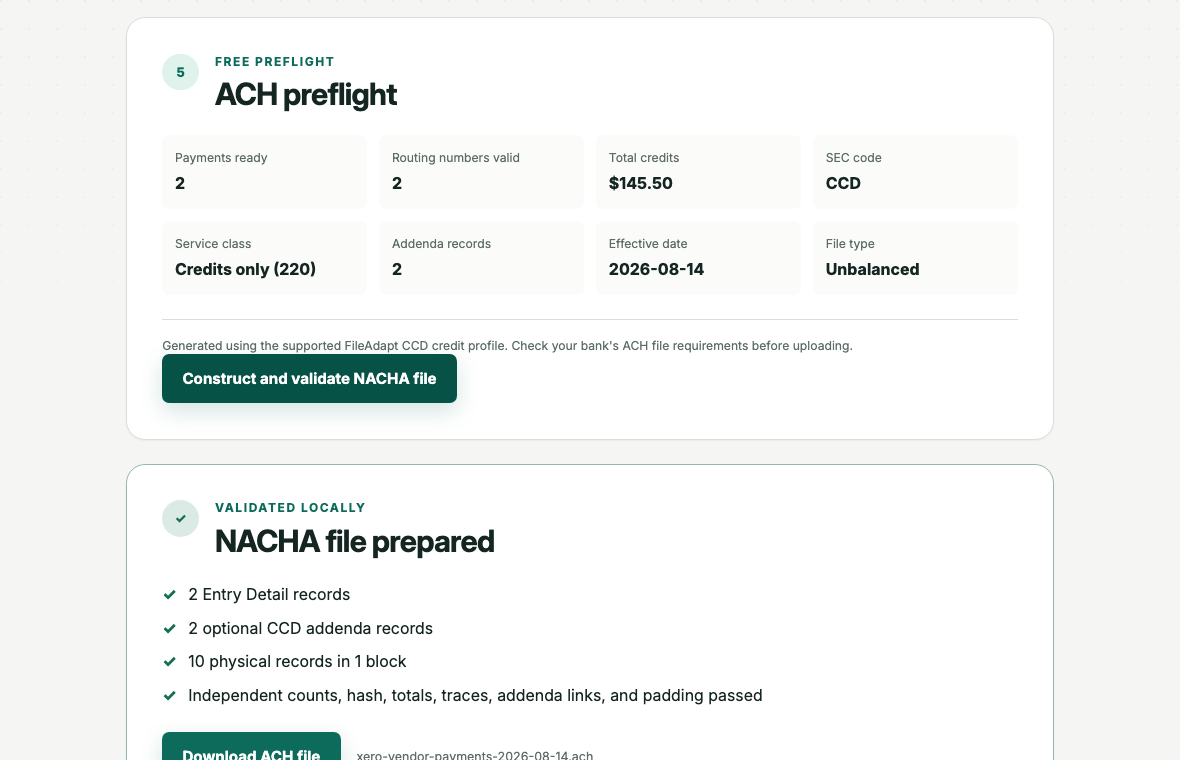Select the File type Unbalanced card

point(915,258)
